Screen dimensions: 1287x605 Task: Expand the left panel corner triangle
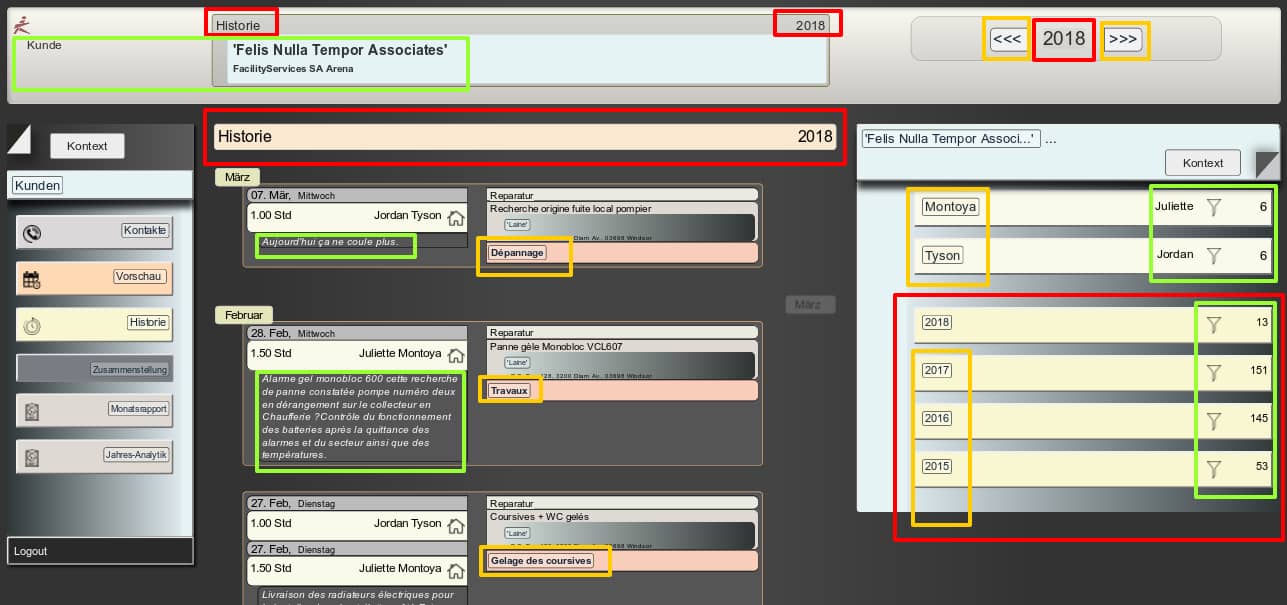19,139
